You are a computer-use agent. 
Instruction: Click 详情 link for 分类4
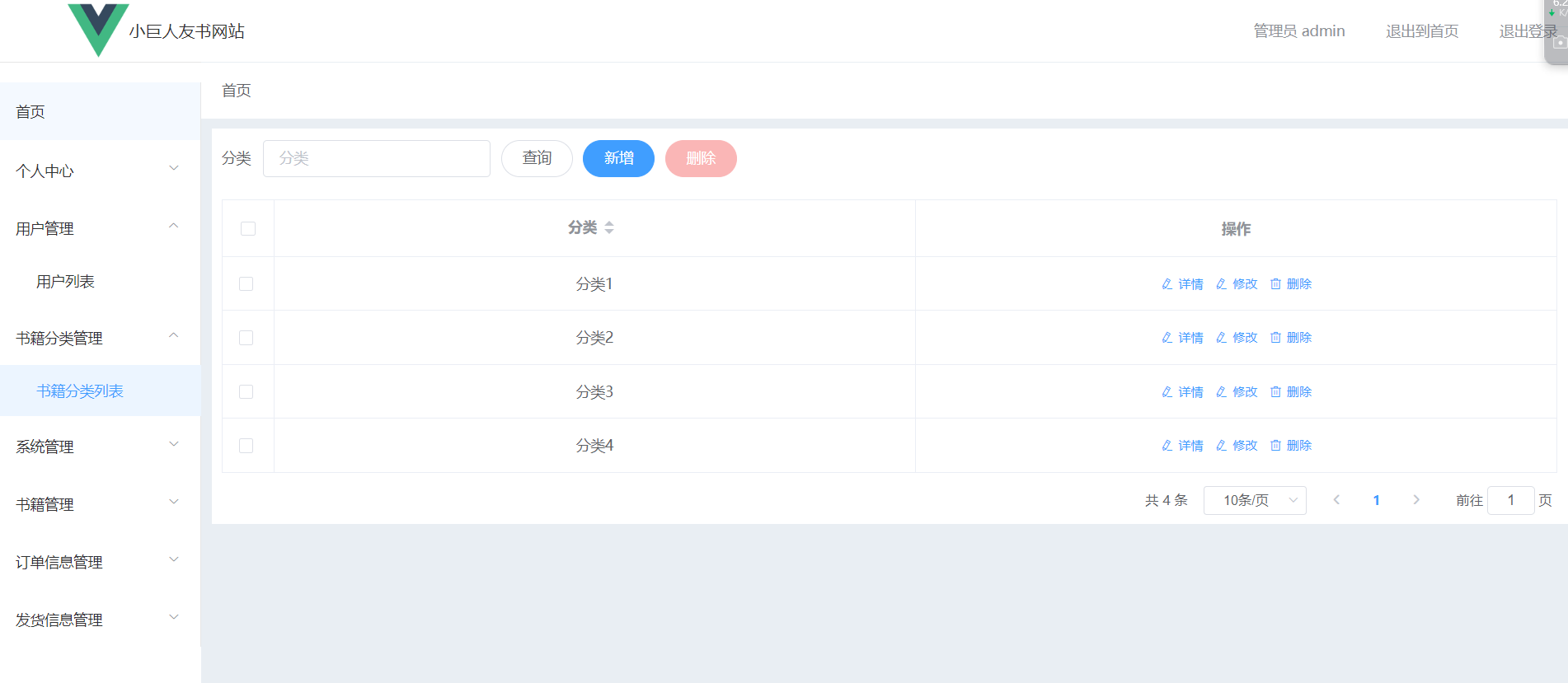pos(1190,445)
